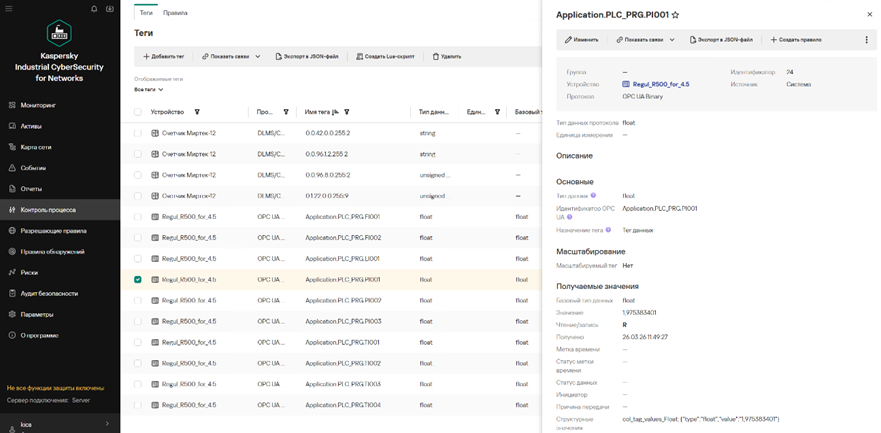This screenshot has height=433, width=881.
Task: Close the tag details panel
Action: click(869, 15)
